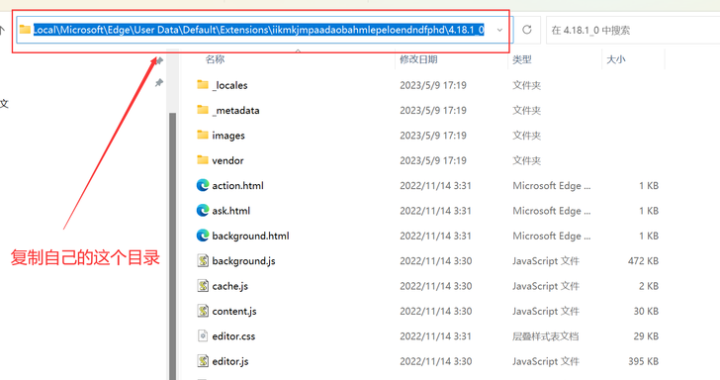Click the 472 KB size of background.js

643,261
